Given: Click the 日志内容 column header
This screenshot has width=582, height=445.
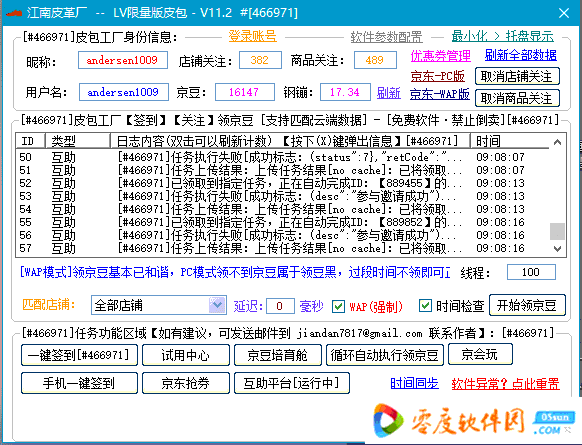Looking at the screenshot, I should pyautogui.click(x=290, y=141).
